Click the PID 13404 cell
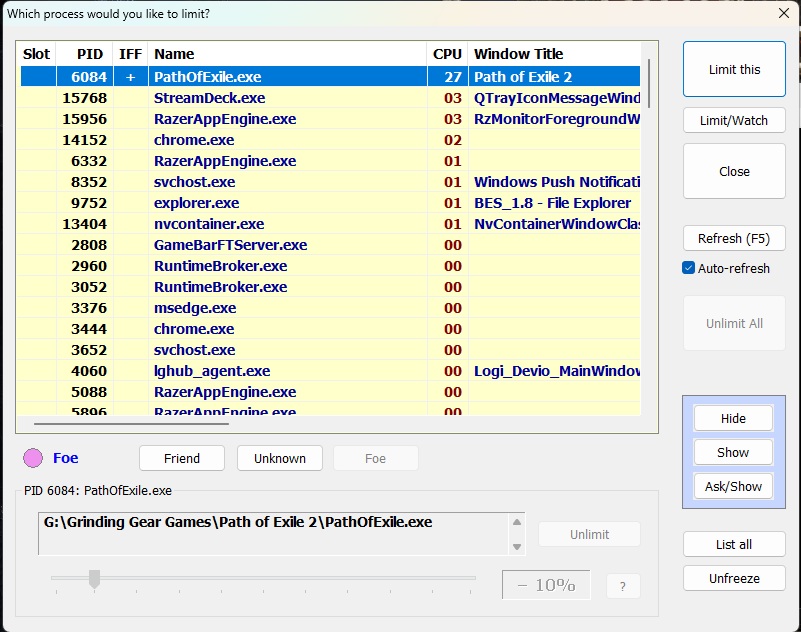Screen dimensions: 801x632 click(x=84, y=223)
